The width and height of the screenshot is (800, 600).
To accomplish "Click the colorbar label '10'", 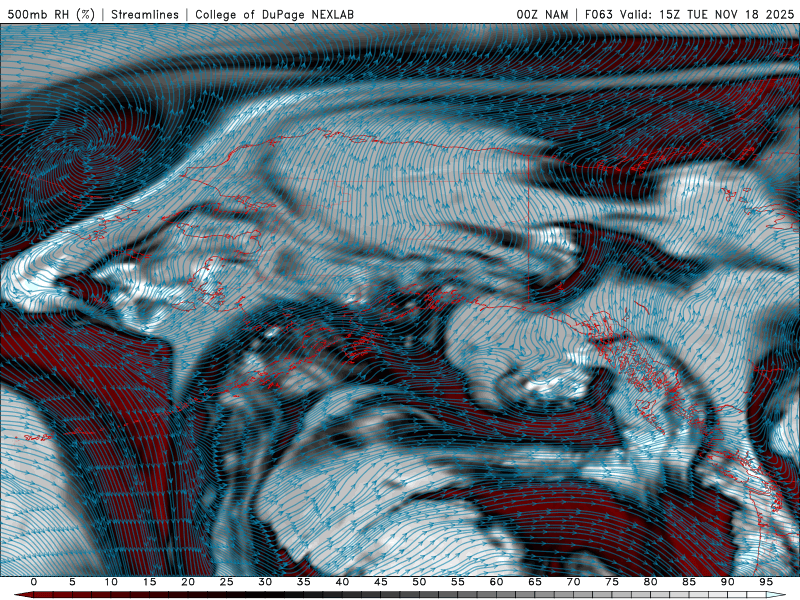I will (x=111, y=582).
